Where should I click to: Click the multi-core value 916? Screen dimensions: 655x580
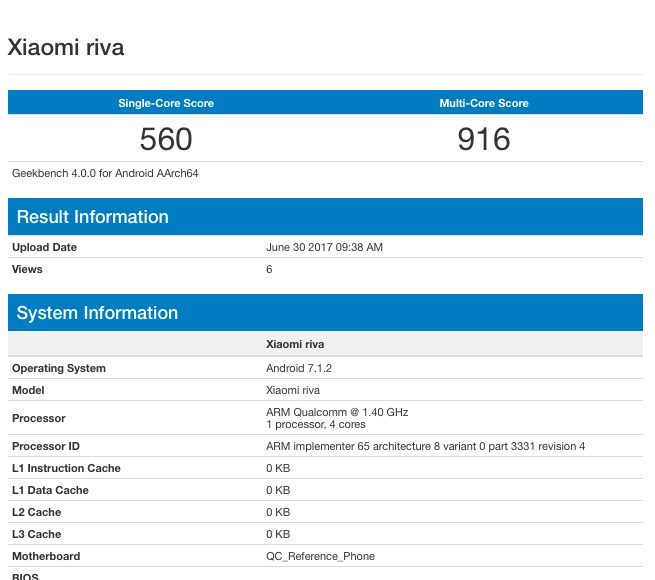484,139
